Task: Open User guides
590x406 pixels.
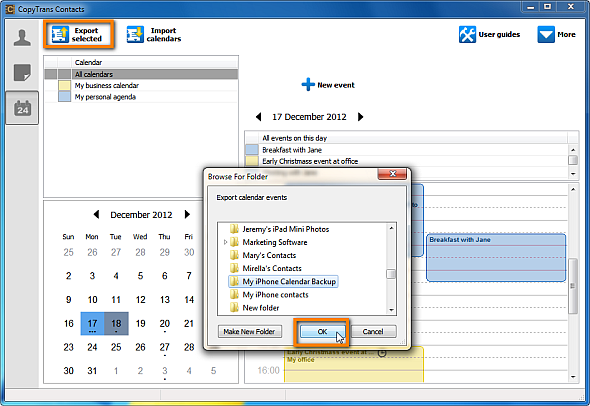Action: pyautogui.click(x=489, y=35)
